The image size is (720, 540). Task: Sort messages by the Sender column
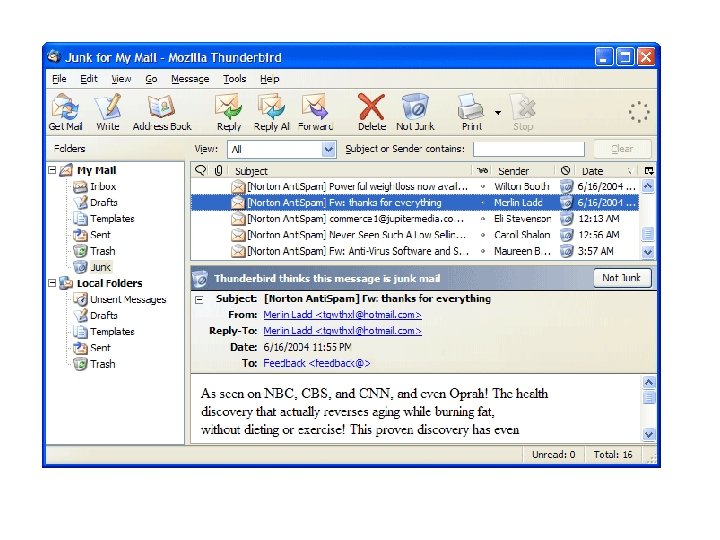523,171
